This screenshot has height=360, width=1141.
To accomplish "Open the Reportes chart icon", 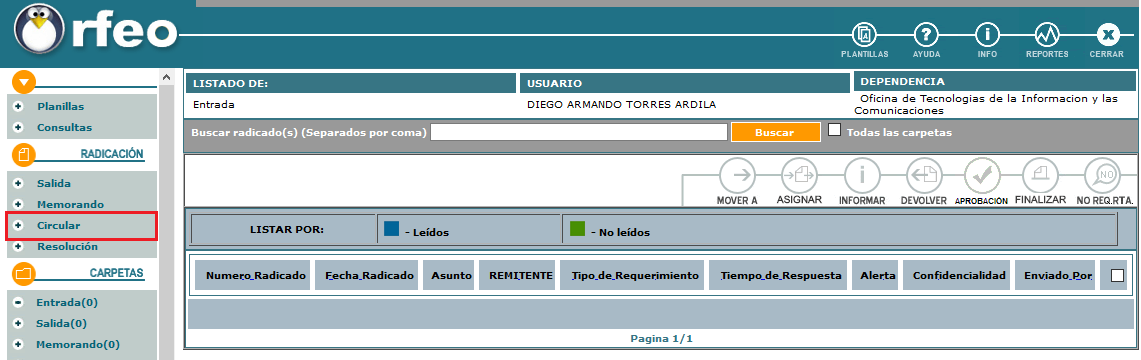I will [1046, 34].
